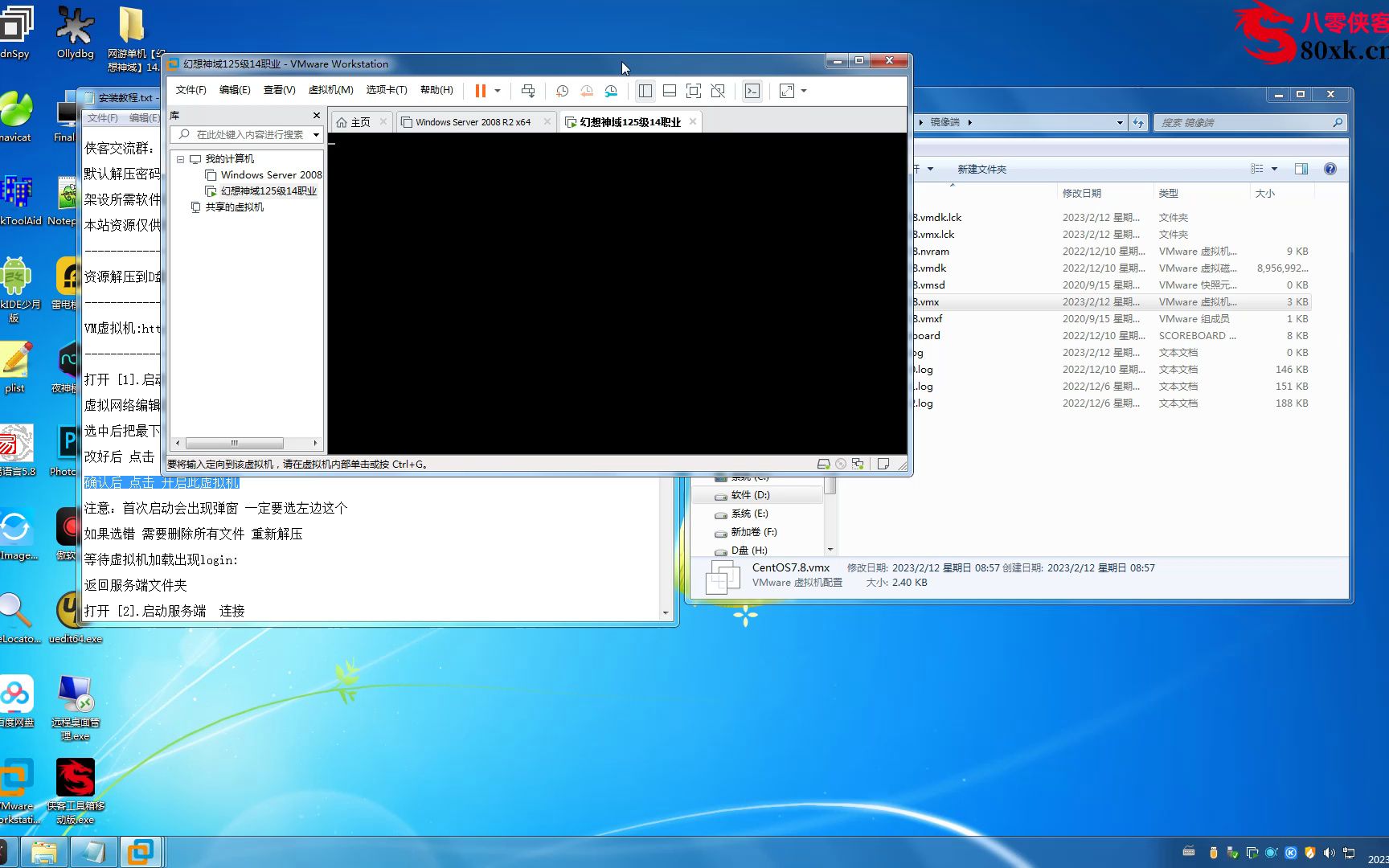The image size is (1389, 868).
Task: Click the VMware Workstation taskbar button
Action: tap(141, 852)
